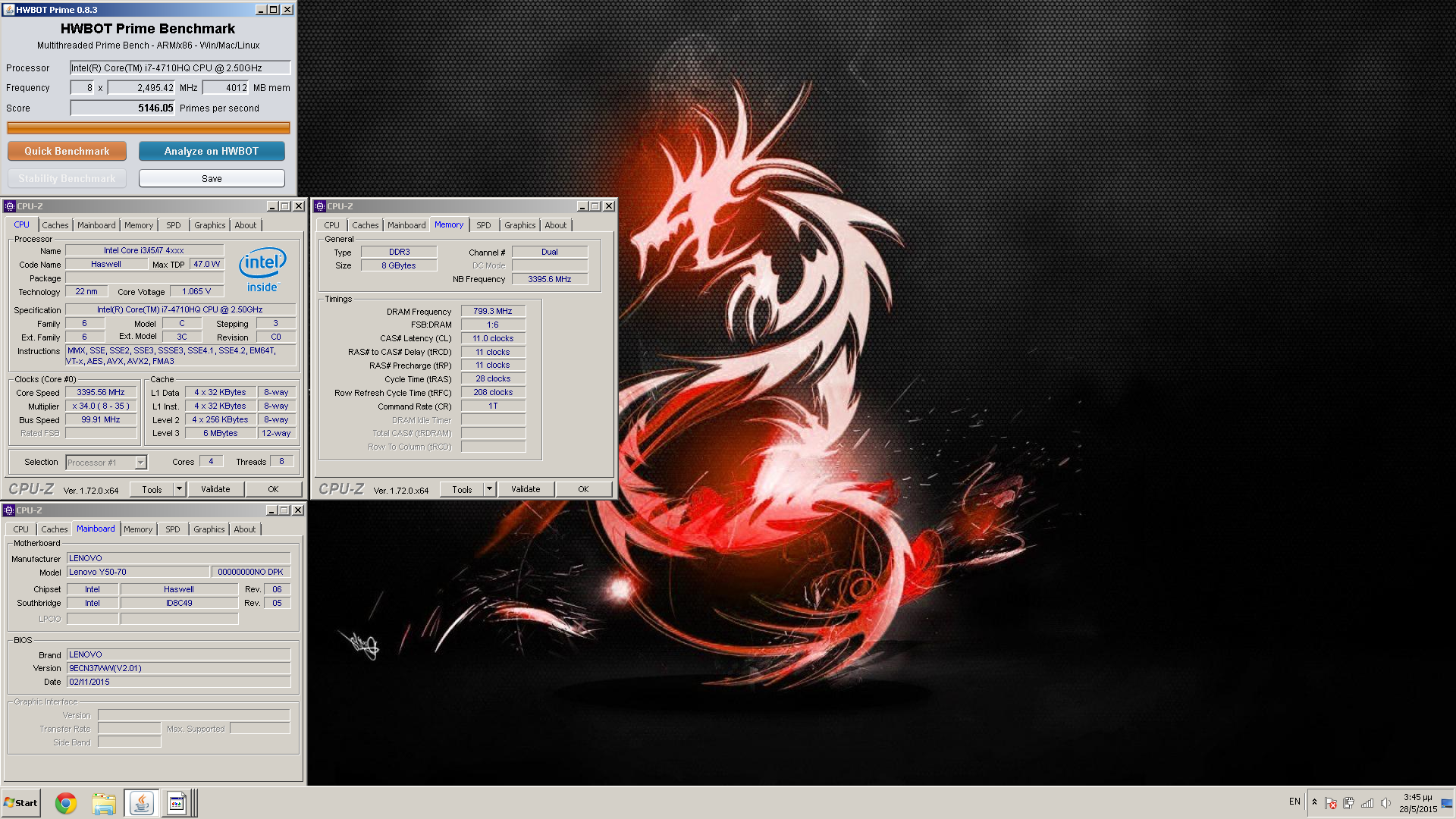Open the Caches tab in CPU window
This screenshot has height=819, width=1456.
point(55,225)
